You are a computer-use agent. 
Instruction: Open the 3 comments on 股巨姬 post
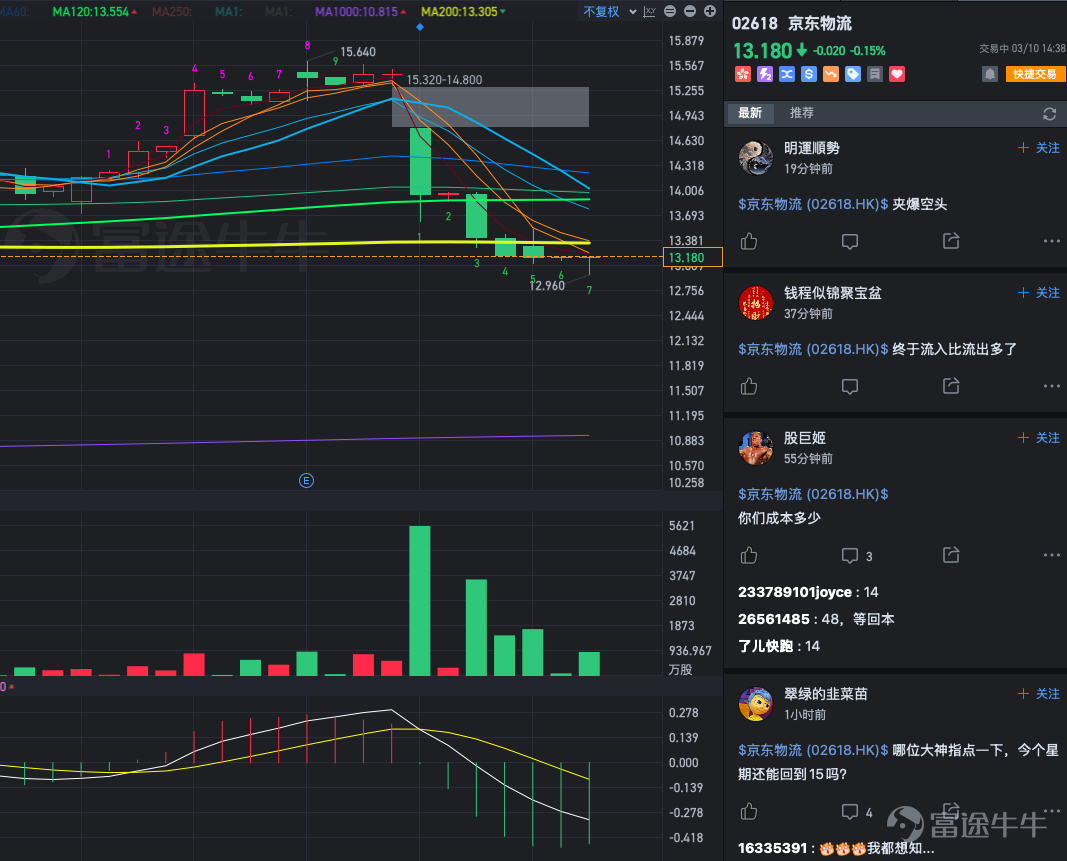[857, 556]
